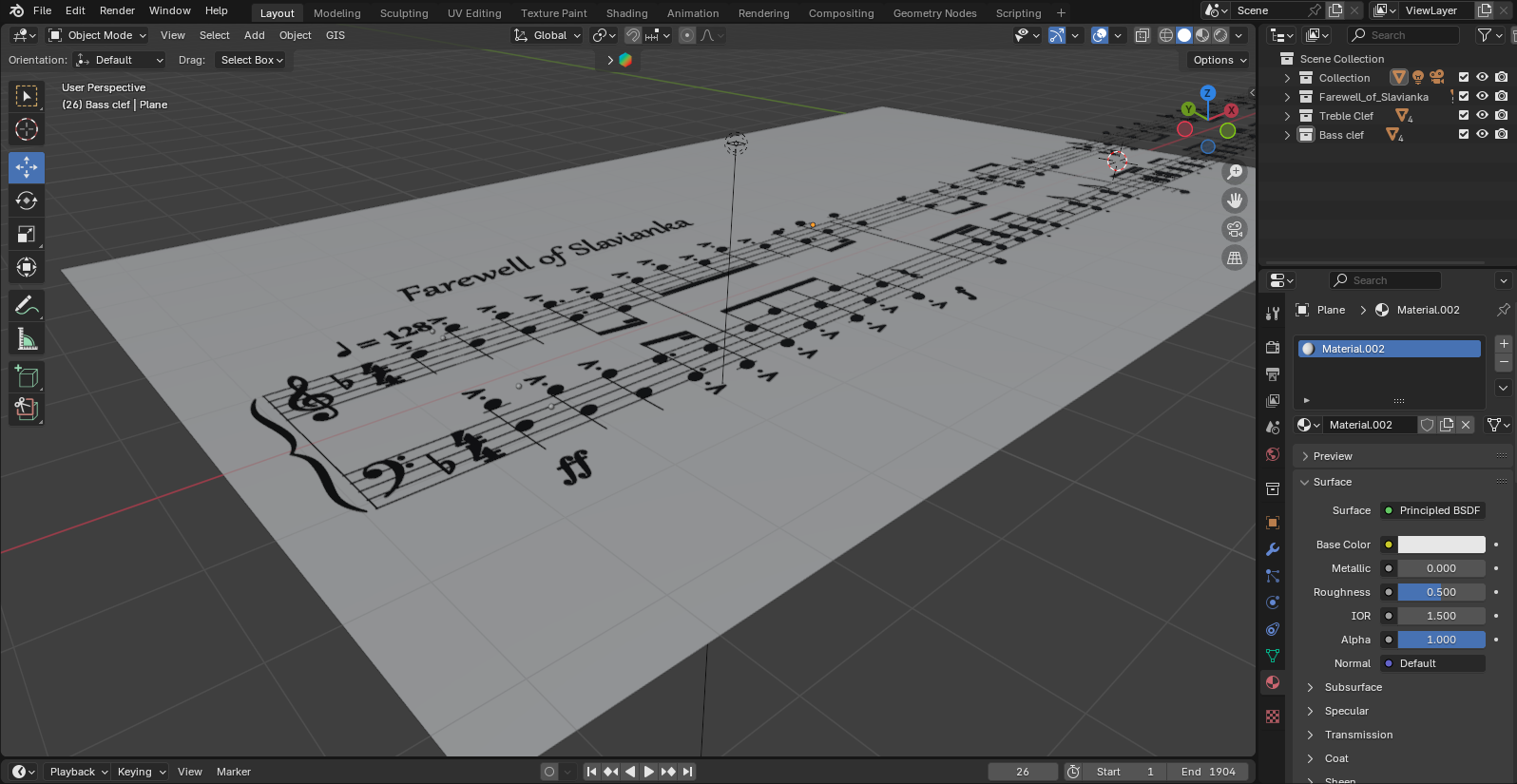The image size is (1517, 784).
Task: Open the Physics properties tab
Action: pyautogui.click(x=1273, y=602)
